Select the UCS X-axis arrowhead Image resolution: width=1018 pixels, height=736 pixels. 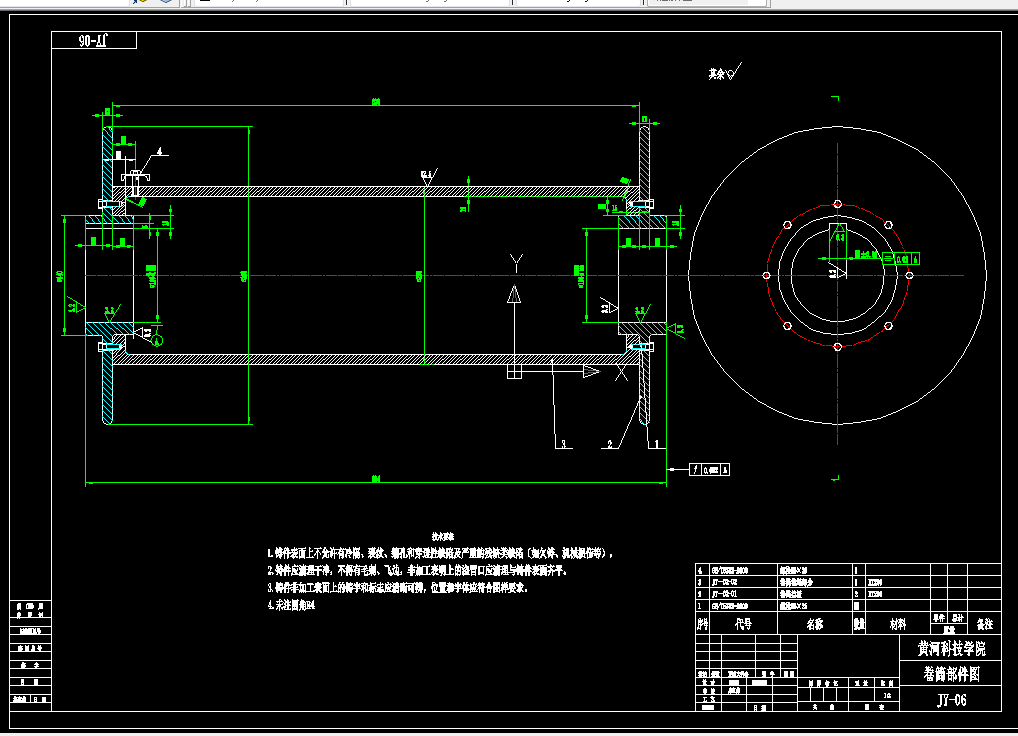[x=591, y=371]
